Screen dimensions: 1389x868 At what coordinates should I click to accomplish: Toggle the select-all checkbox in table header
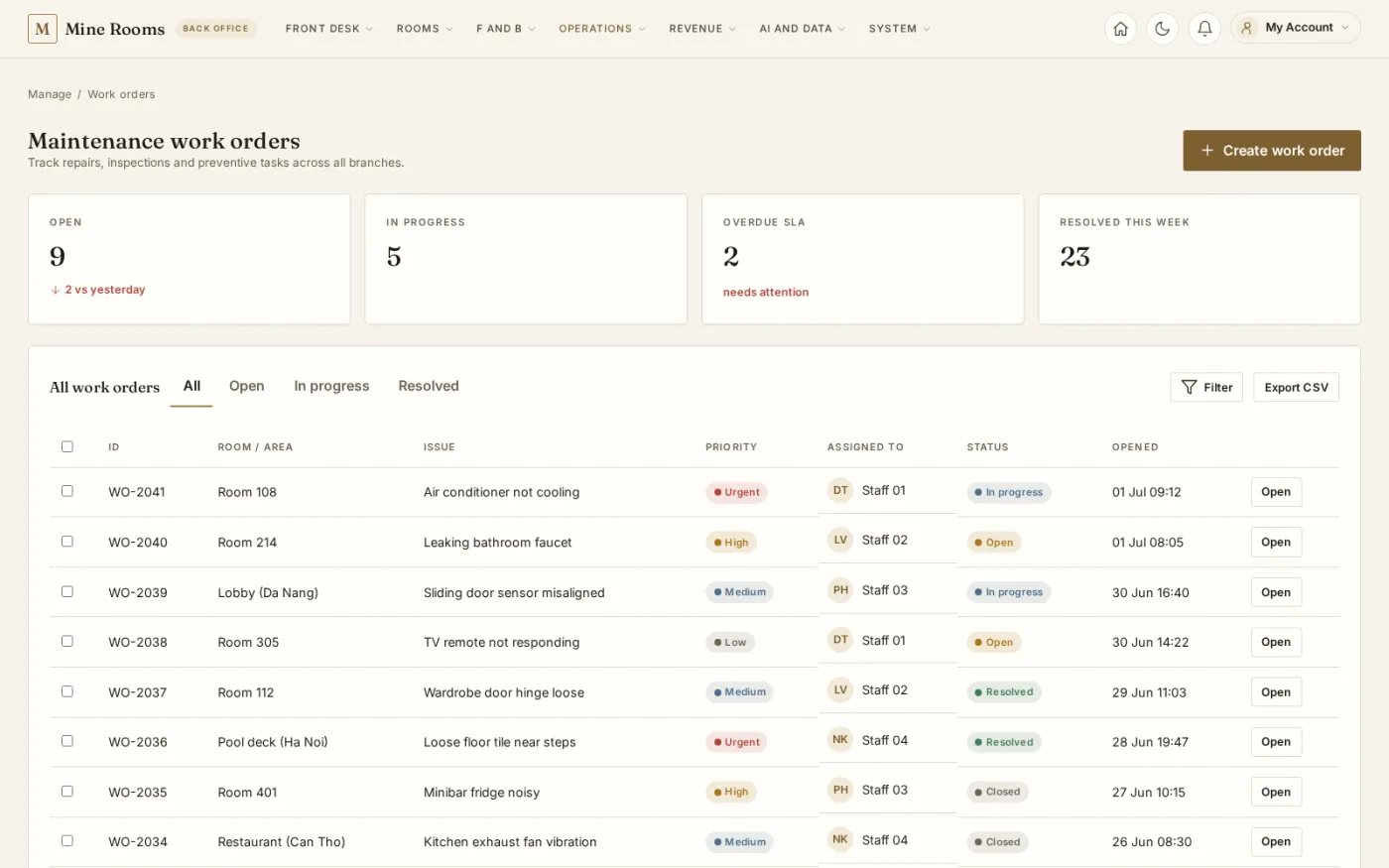pos(67,446)
